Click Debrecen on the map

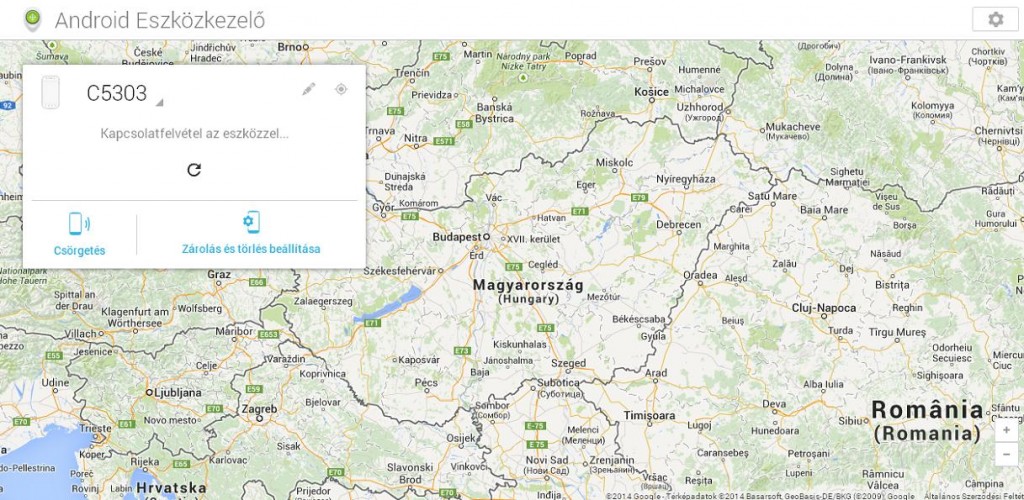(x=678, y=225)
